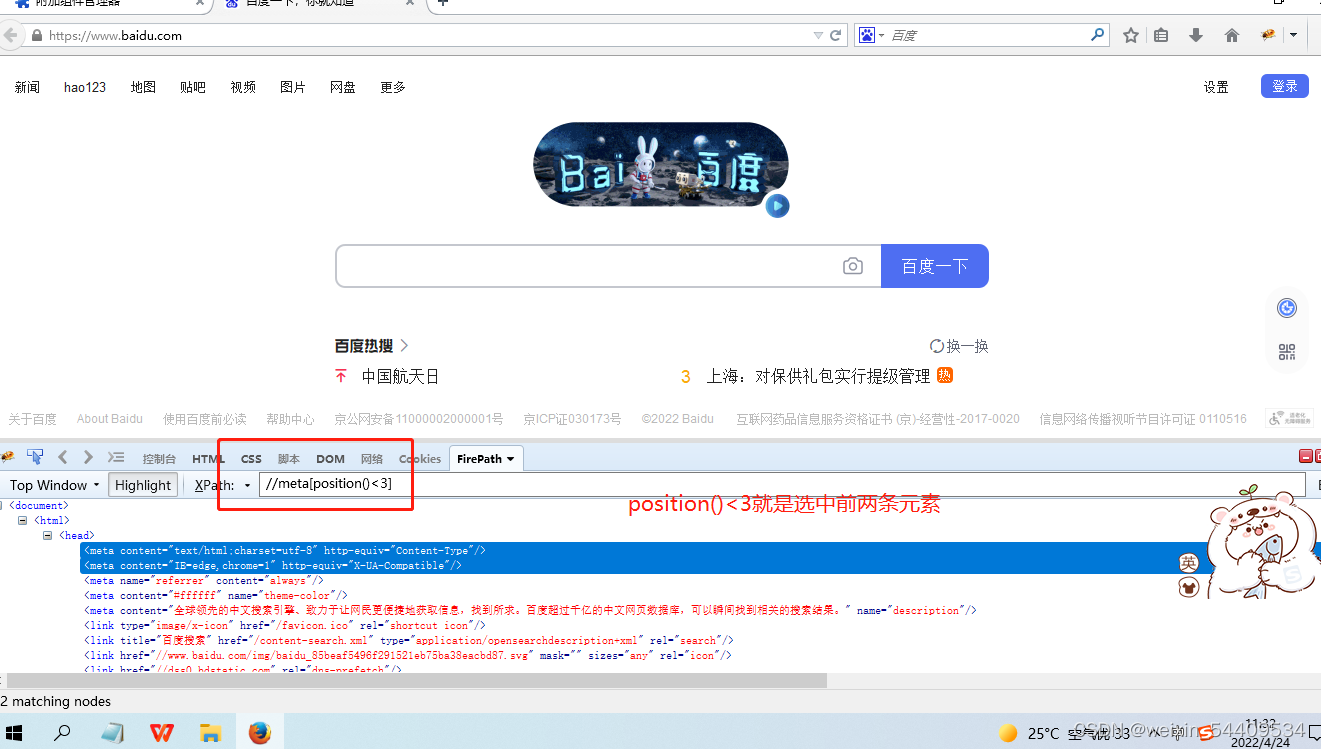
Task: Click the 登录 login button
Action: point(1285,86)
